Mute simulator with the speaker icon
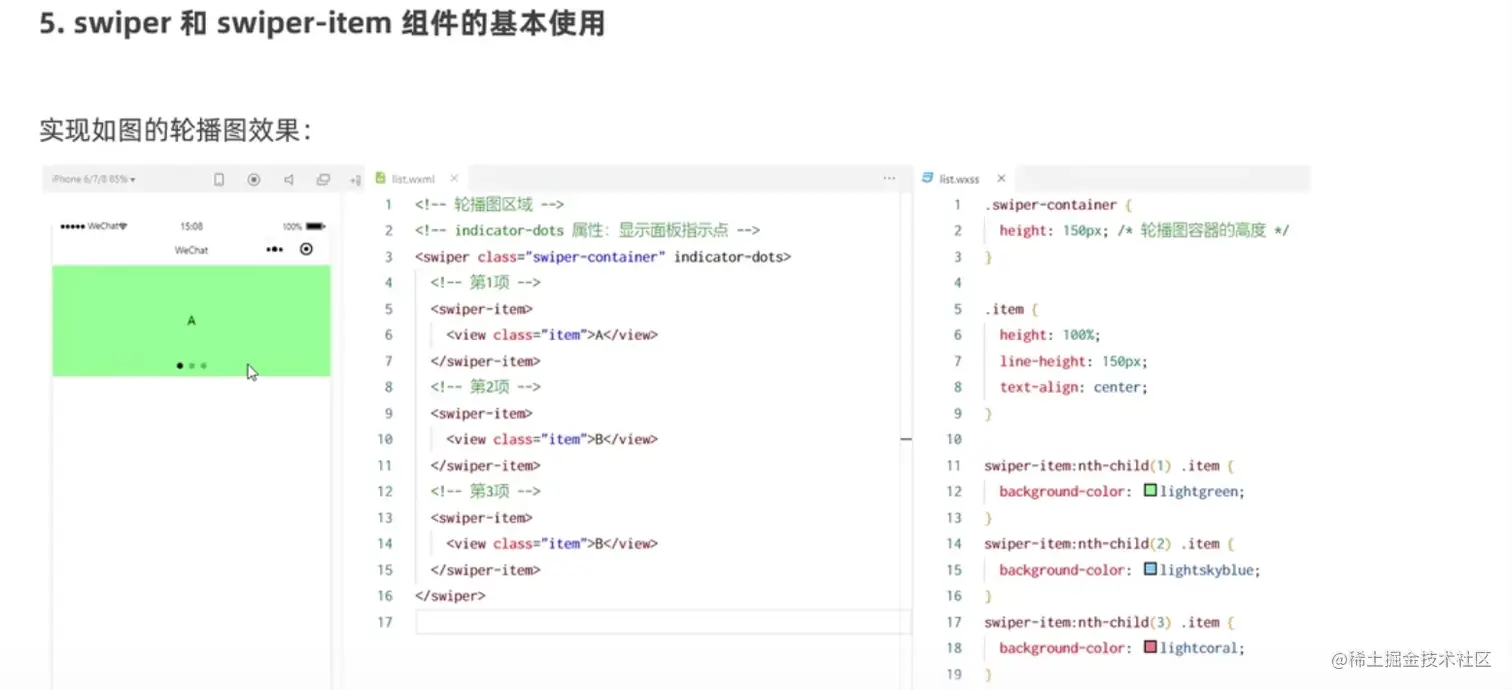Screen dimensions: 1512x690 tap(289, 180)
